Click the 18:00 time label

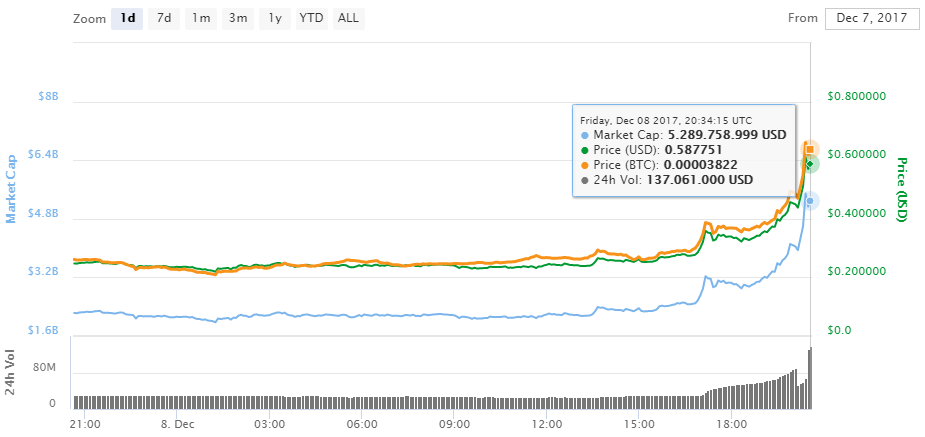coord(731,424)
